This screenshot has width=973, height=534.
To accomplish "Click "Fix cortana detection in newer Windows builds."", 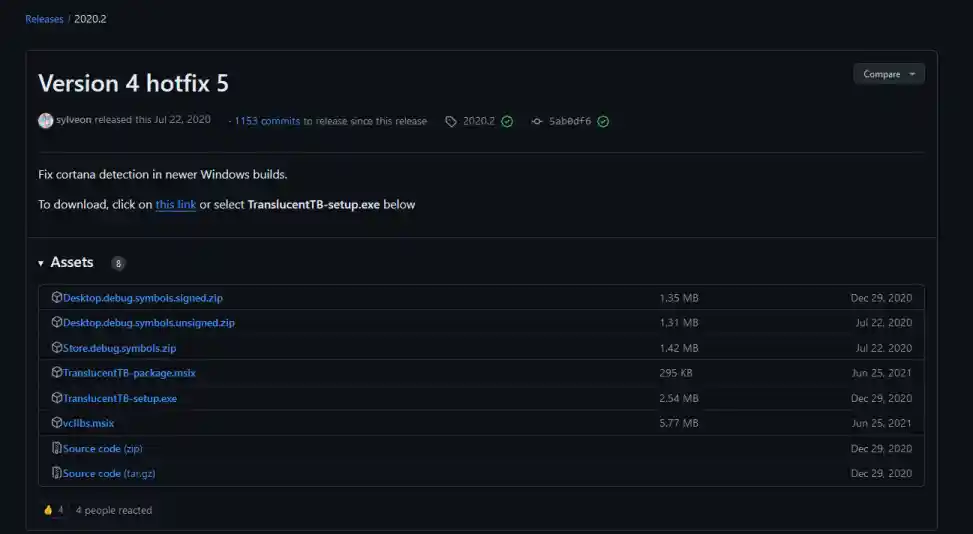I will (x=163, y=174).
